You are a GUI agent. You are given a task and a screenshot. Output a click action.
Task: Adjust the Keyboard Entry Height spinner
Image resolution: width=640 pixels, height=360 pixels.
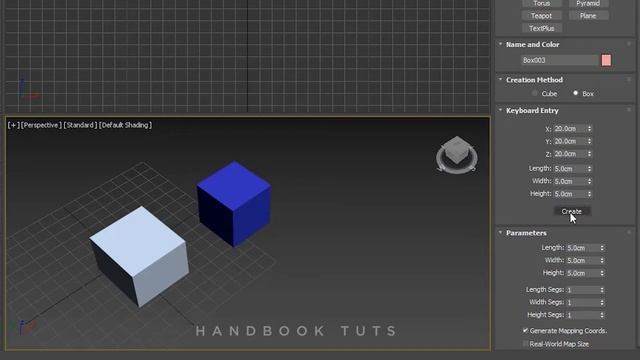[x=589, y=194]
